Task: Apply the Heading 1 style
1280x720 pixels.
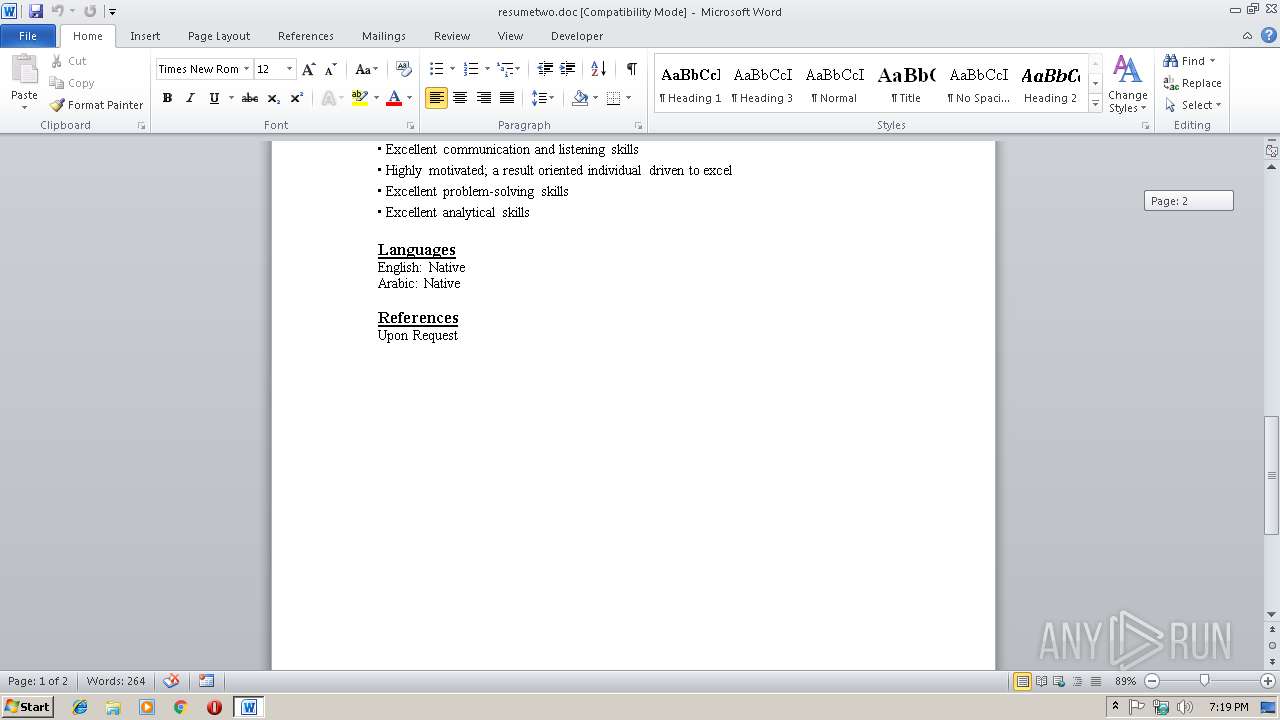Action: coord(690,84)
